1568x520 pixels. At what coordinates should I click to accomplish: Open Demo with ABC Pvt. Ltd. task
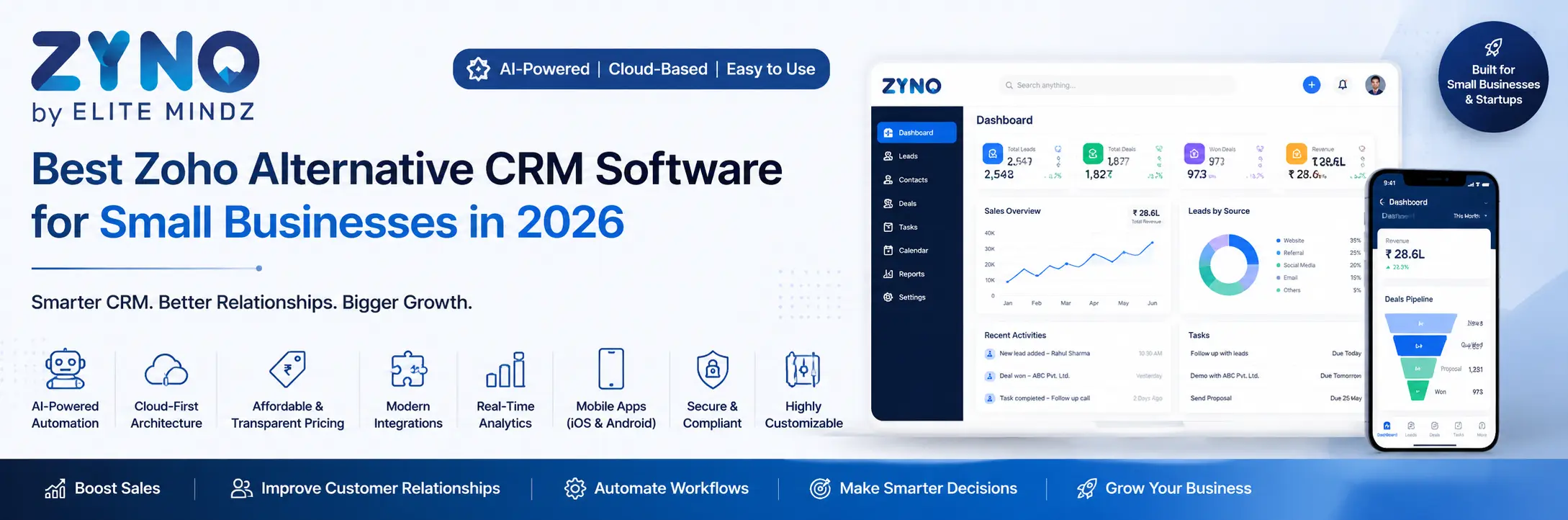pos(1275,376)
